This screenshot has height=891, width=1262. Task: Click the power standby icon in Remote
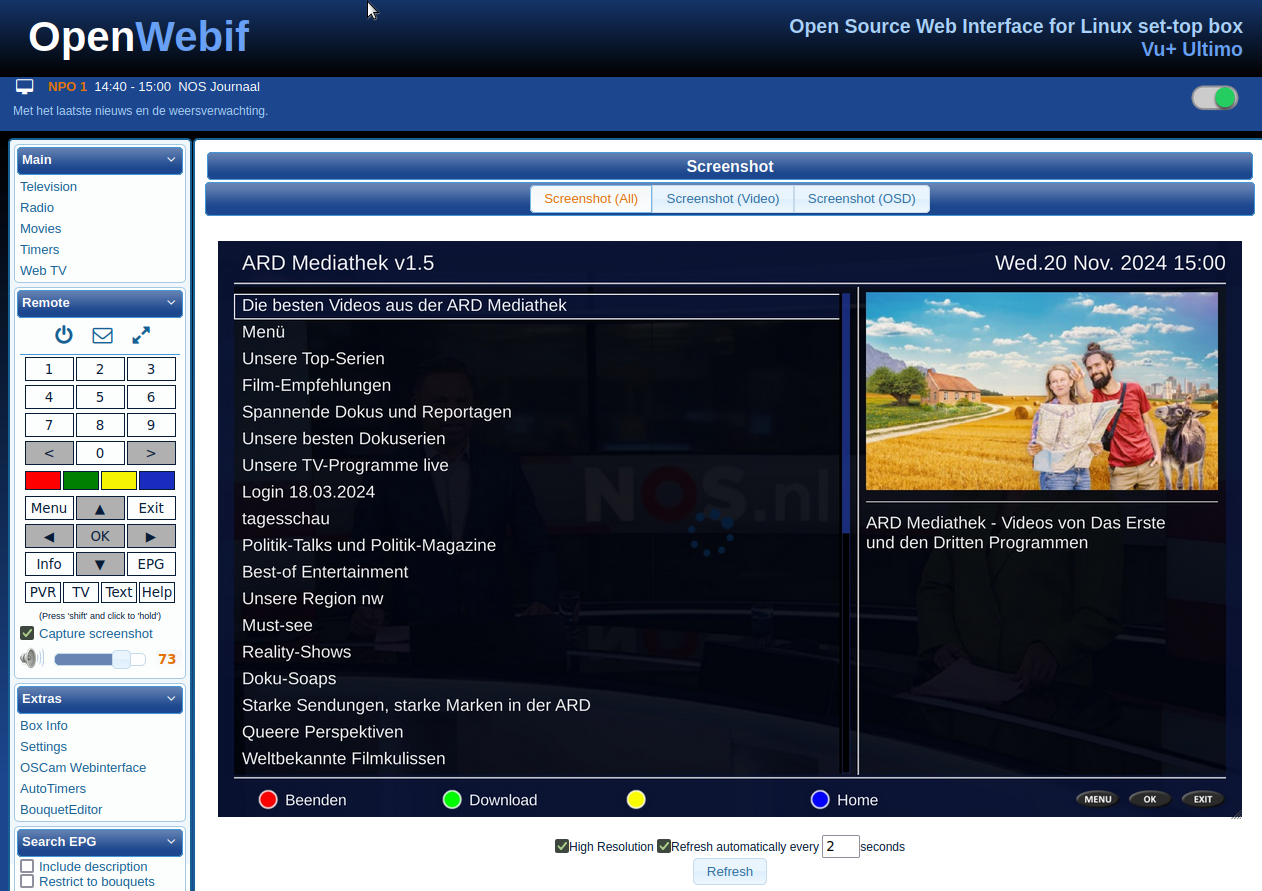64,335
